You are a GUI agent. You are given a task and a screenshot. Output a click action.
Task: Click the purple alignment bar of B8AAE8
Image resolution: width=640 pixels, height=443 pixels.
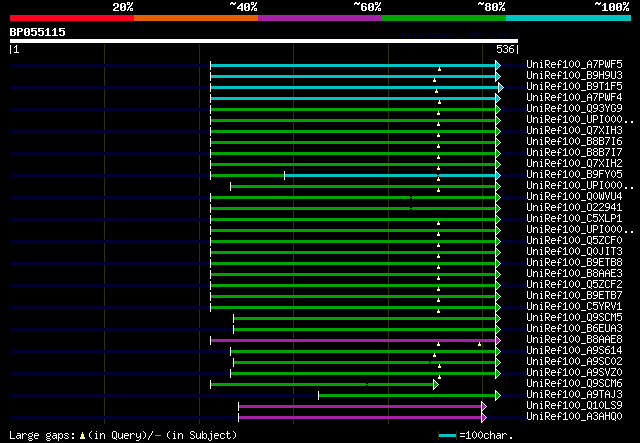[x=353, y=341]
